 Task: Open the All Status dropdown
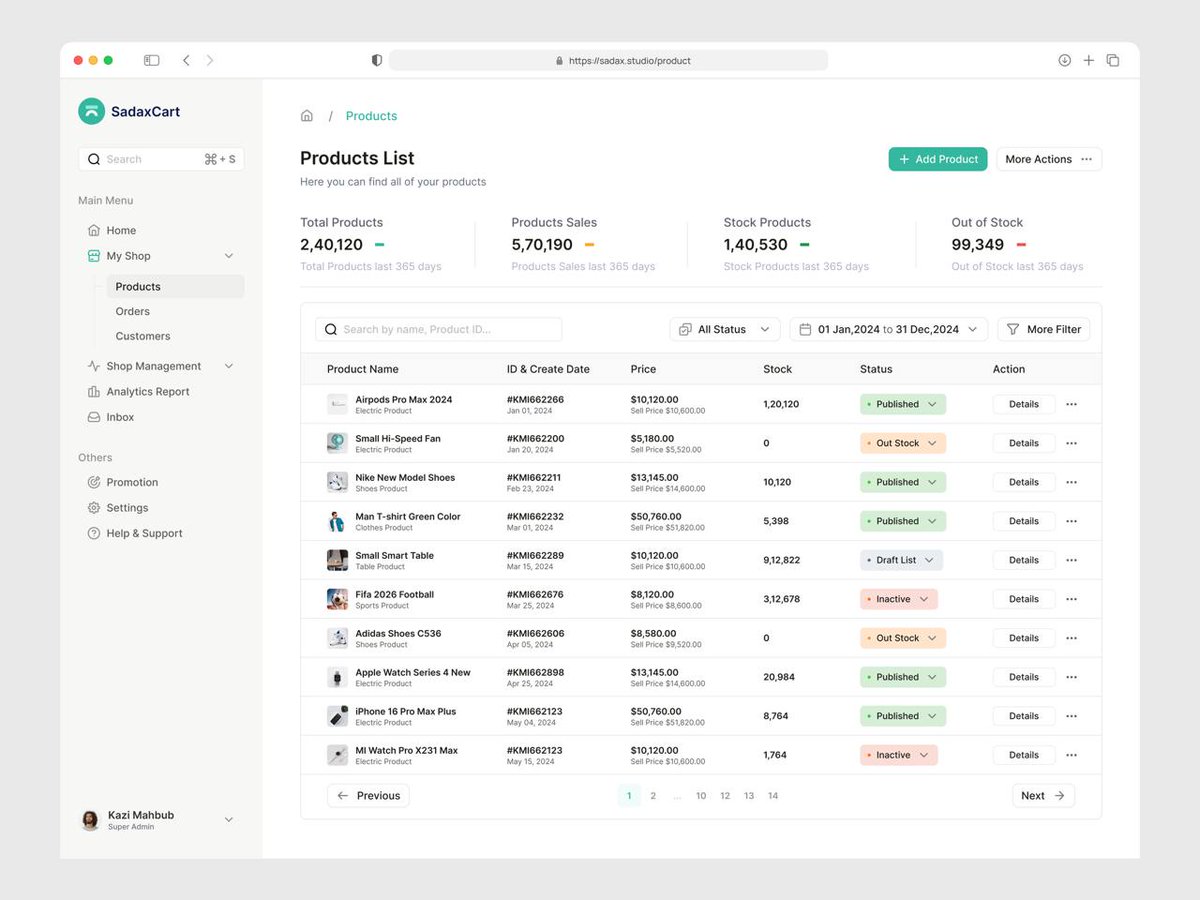click(x=724, y=329)
